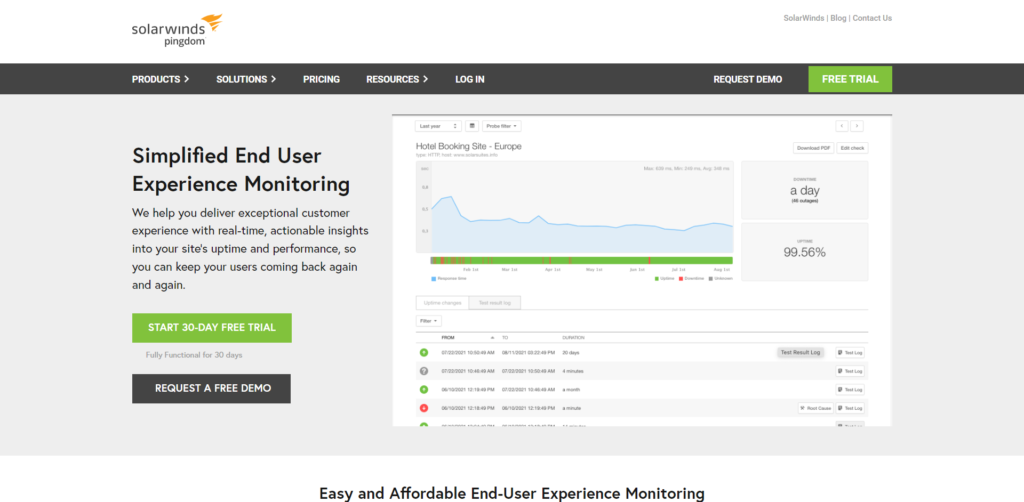Go to previous period with left arrow
The width and height of the screenshot is (1024, 502).
click(x=842, y=126)
